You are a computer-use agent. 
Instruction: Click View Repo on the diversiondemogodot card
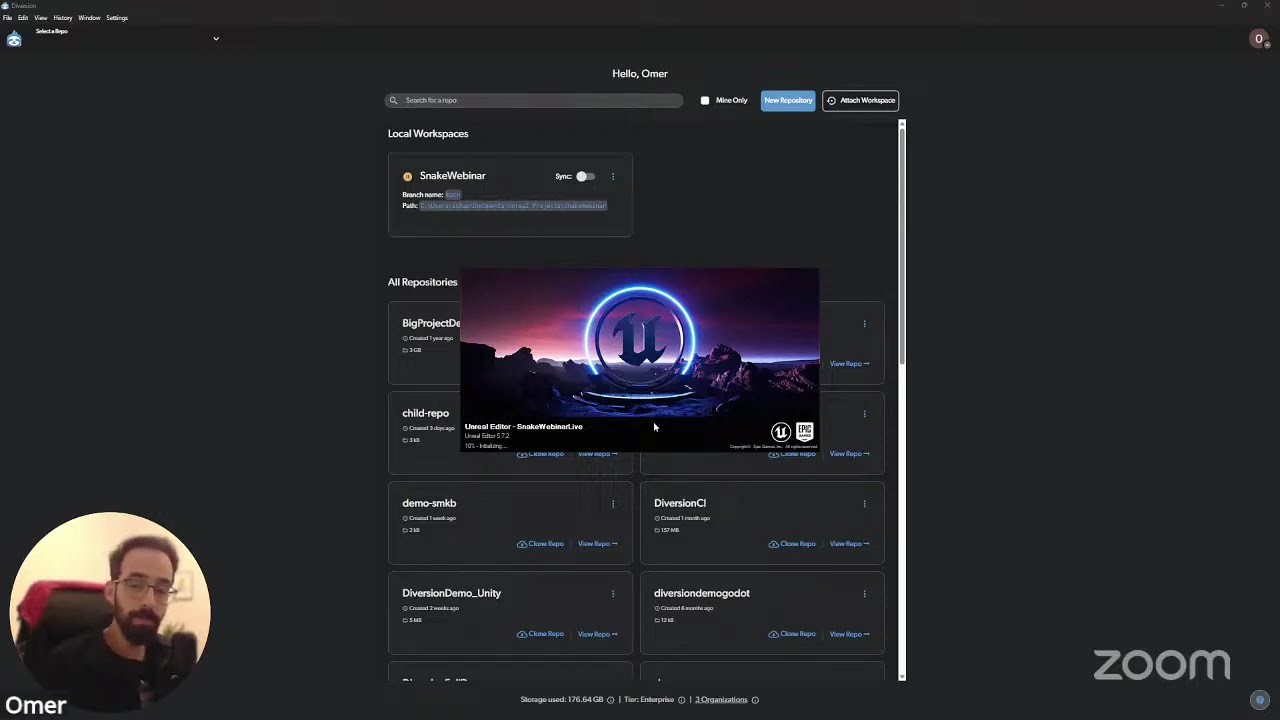pos(850,634)
